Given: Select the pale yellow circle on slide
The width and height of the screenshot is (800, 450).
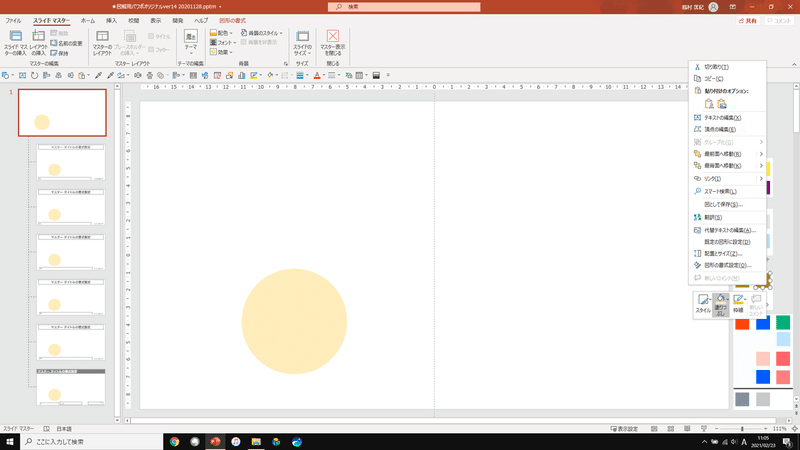Looking at the screenshot, I should point(294,321).
